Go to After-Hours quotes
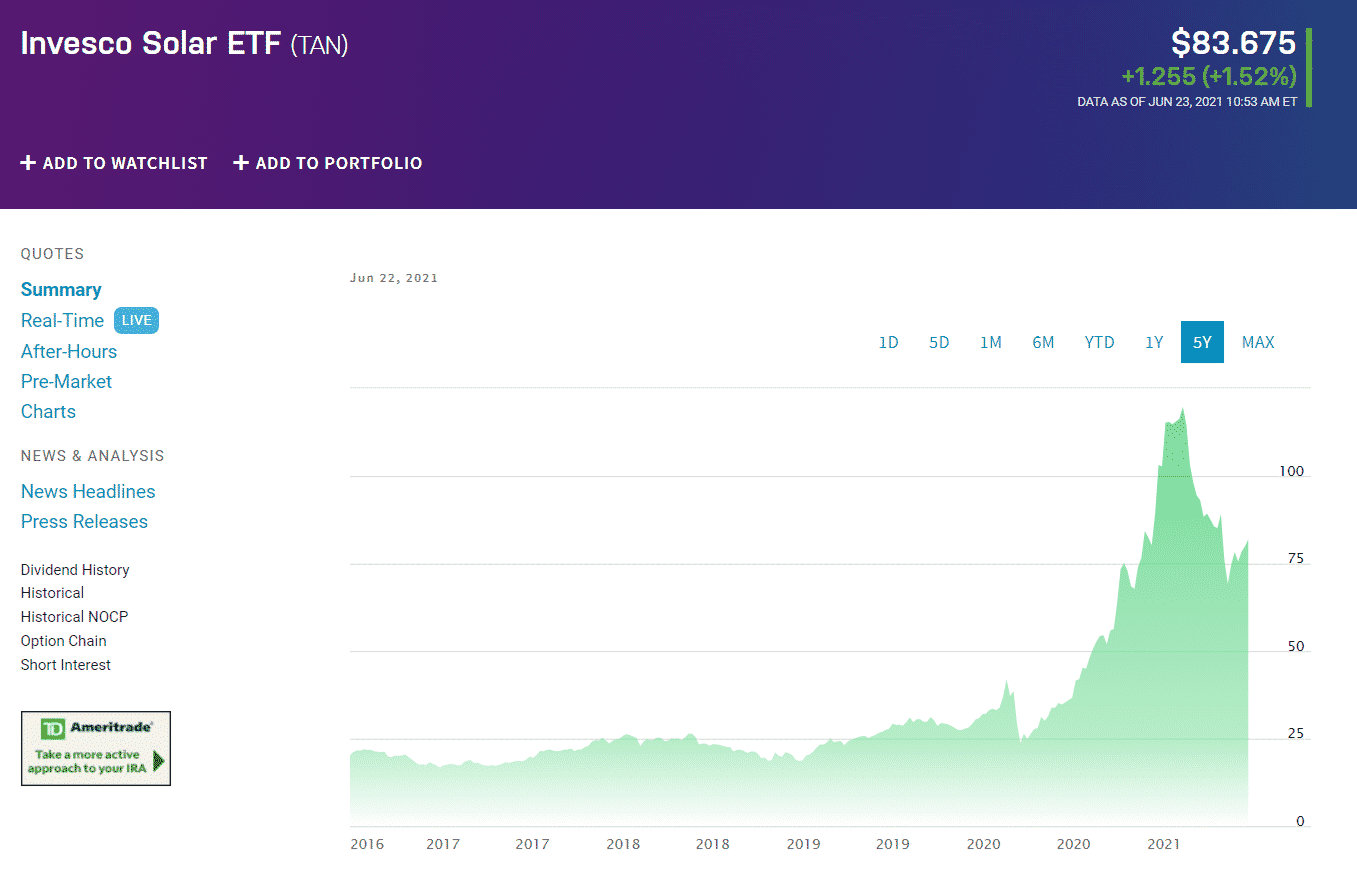 pyautogui.click(x=69, y=351)
